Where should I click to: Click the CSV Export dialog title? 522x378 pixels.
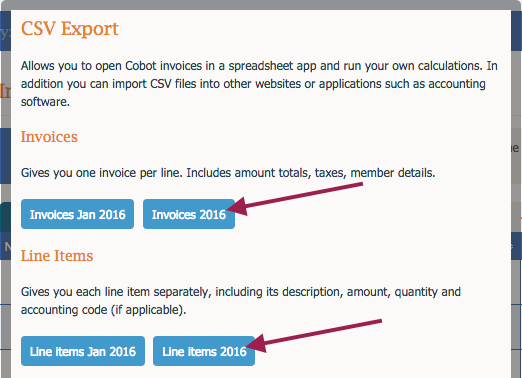click(70, 28)
